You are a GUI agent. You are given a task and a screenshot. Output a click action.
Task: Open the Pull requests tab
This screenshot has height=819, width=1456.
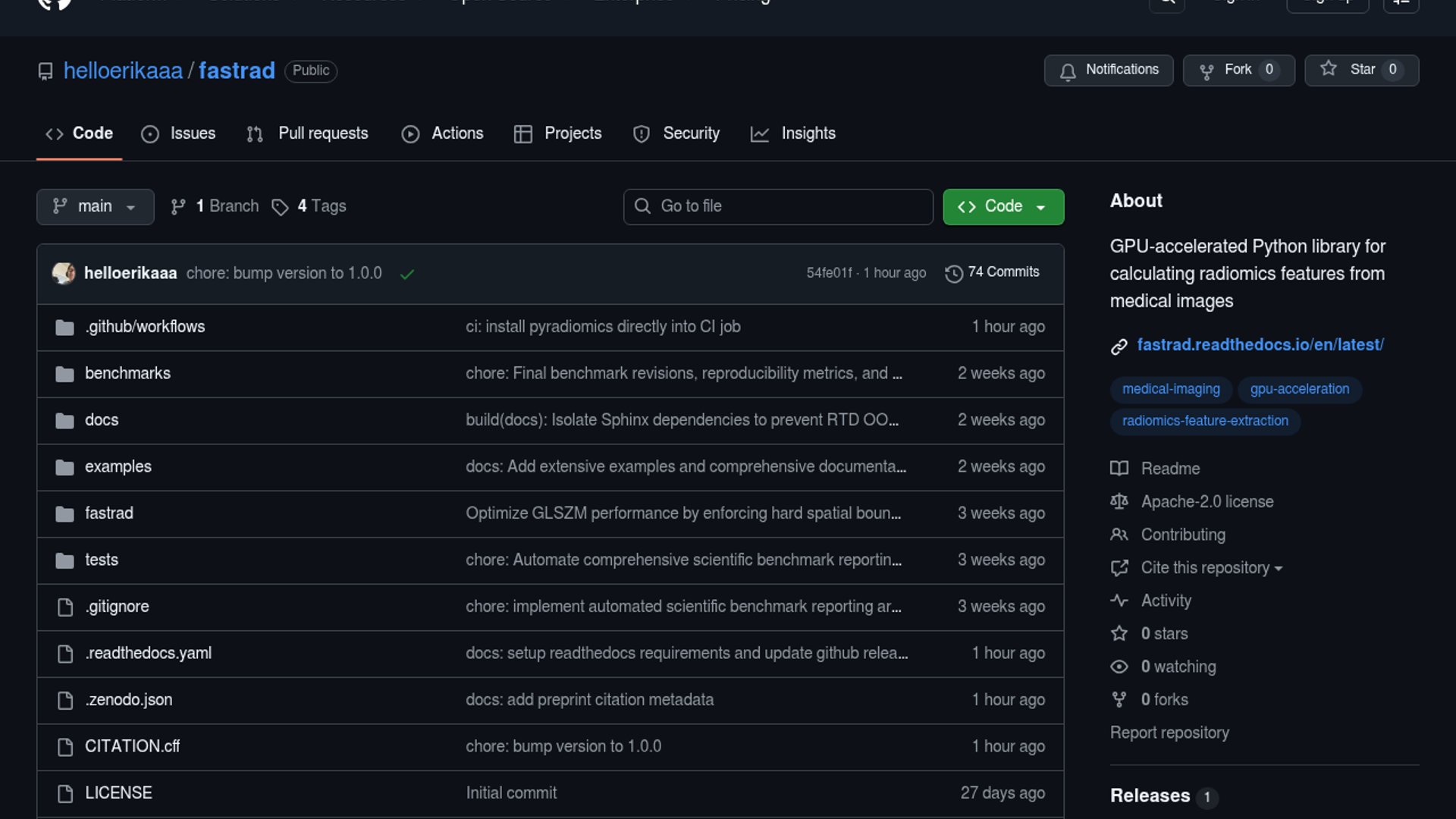[x=308, y=133]
